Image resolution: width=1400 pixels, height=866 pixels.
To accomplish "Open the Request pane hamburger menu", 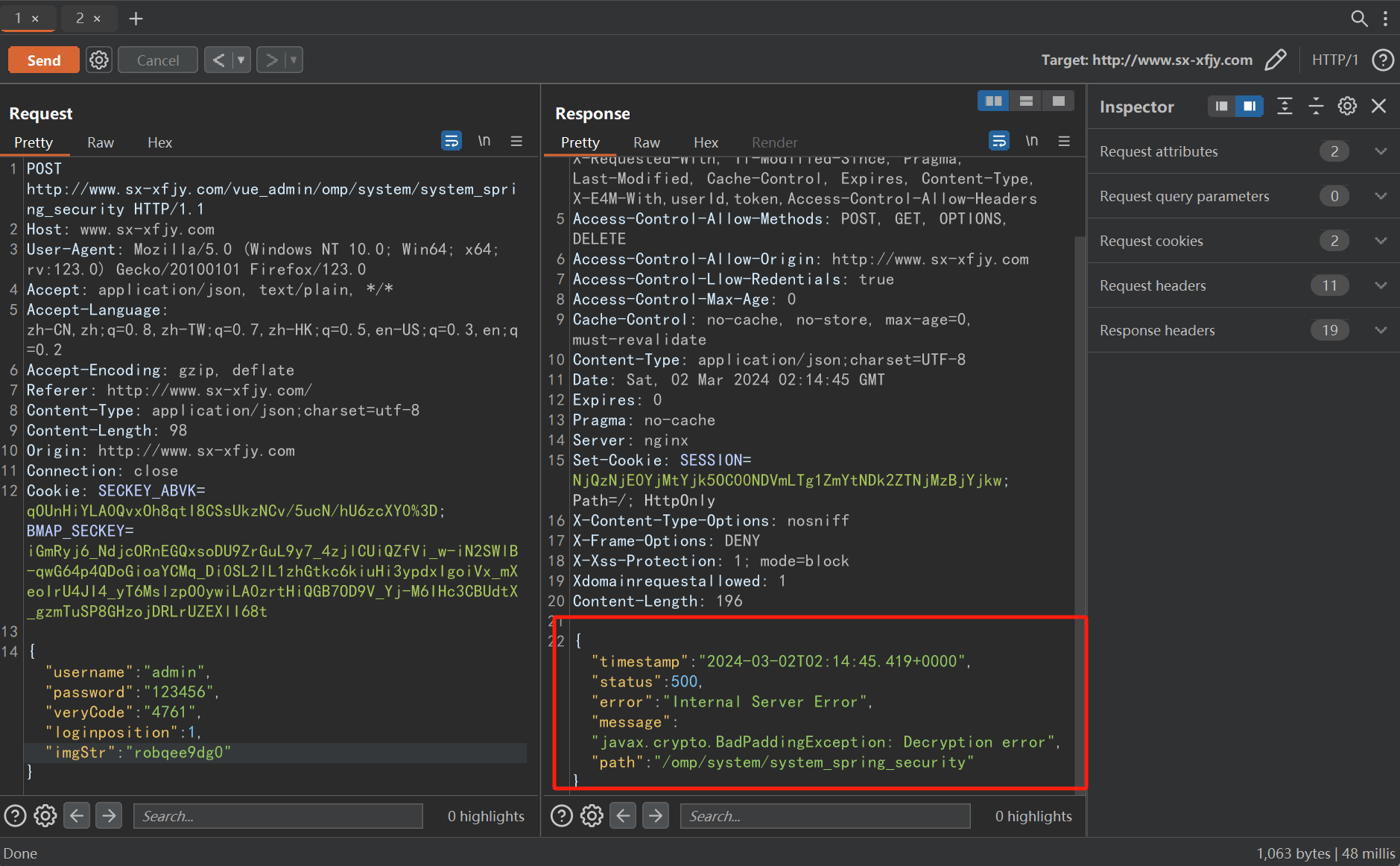I will coord(516,141).
